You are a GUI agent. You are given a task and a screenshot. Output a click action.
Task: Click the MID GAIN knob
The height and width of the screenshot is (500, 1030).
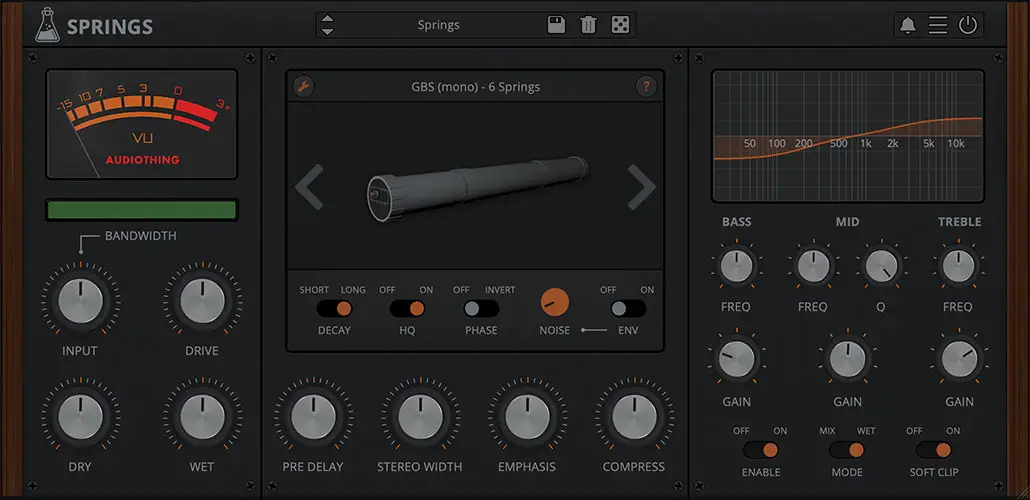pyautogui.click(x=847, y=359)
